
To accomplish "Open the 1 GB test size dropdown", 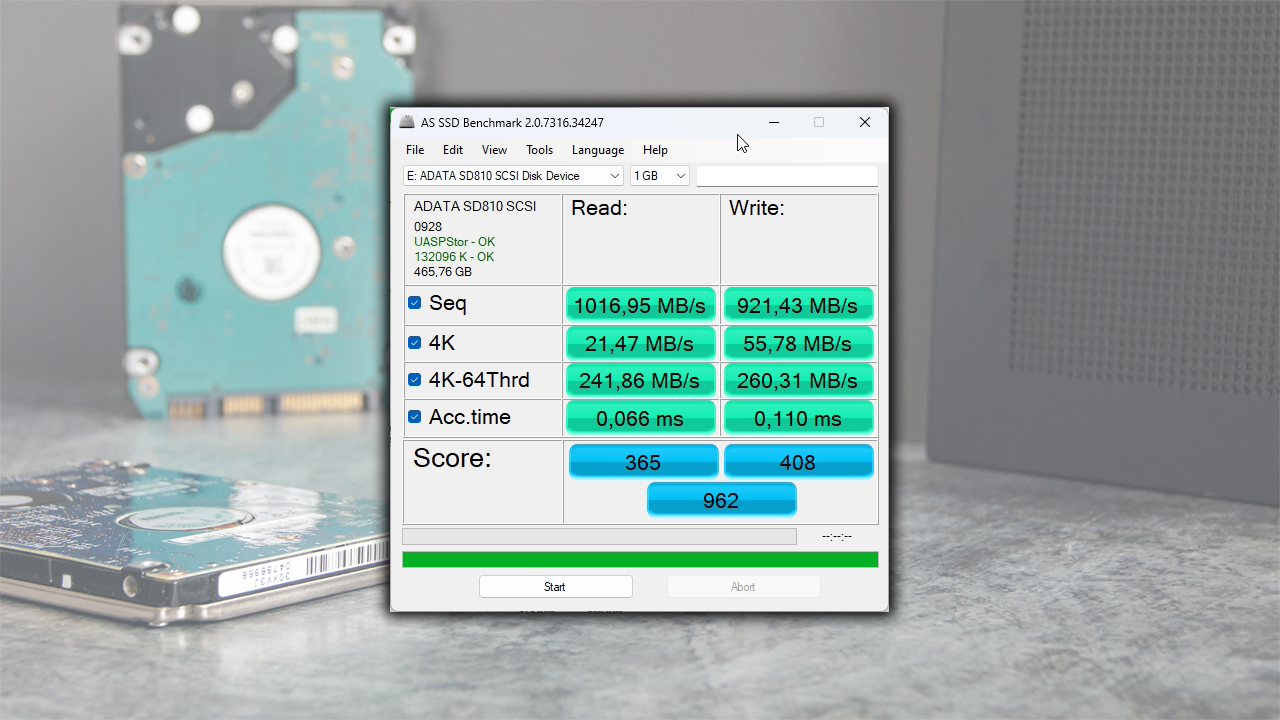I will (660, 176).
